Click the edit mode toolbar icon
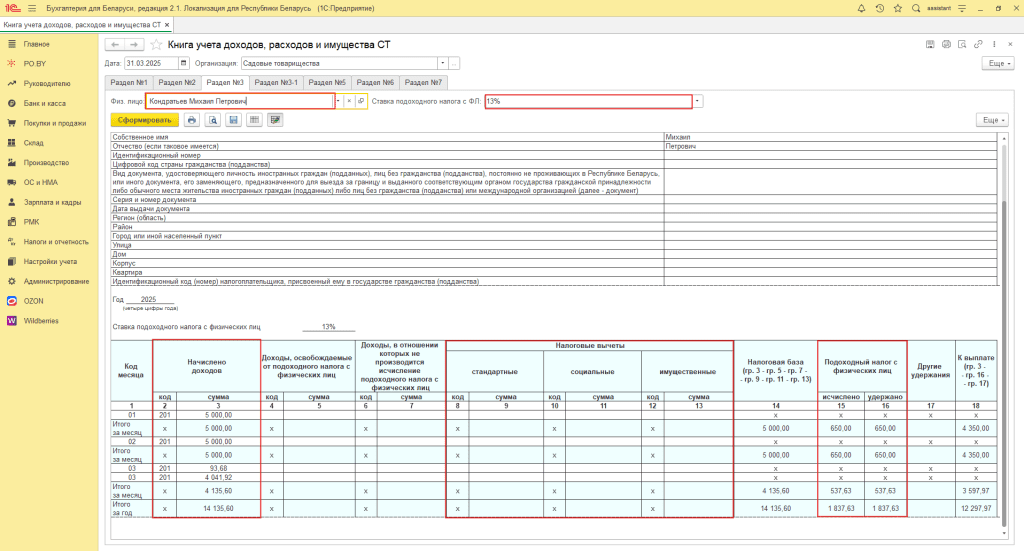The width and height of the screenshot is (1024, 551). tap(275, 120)
